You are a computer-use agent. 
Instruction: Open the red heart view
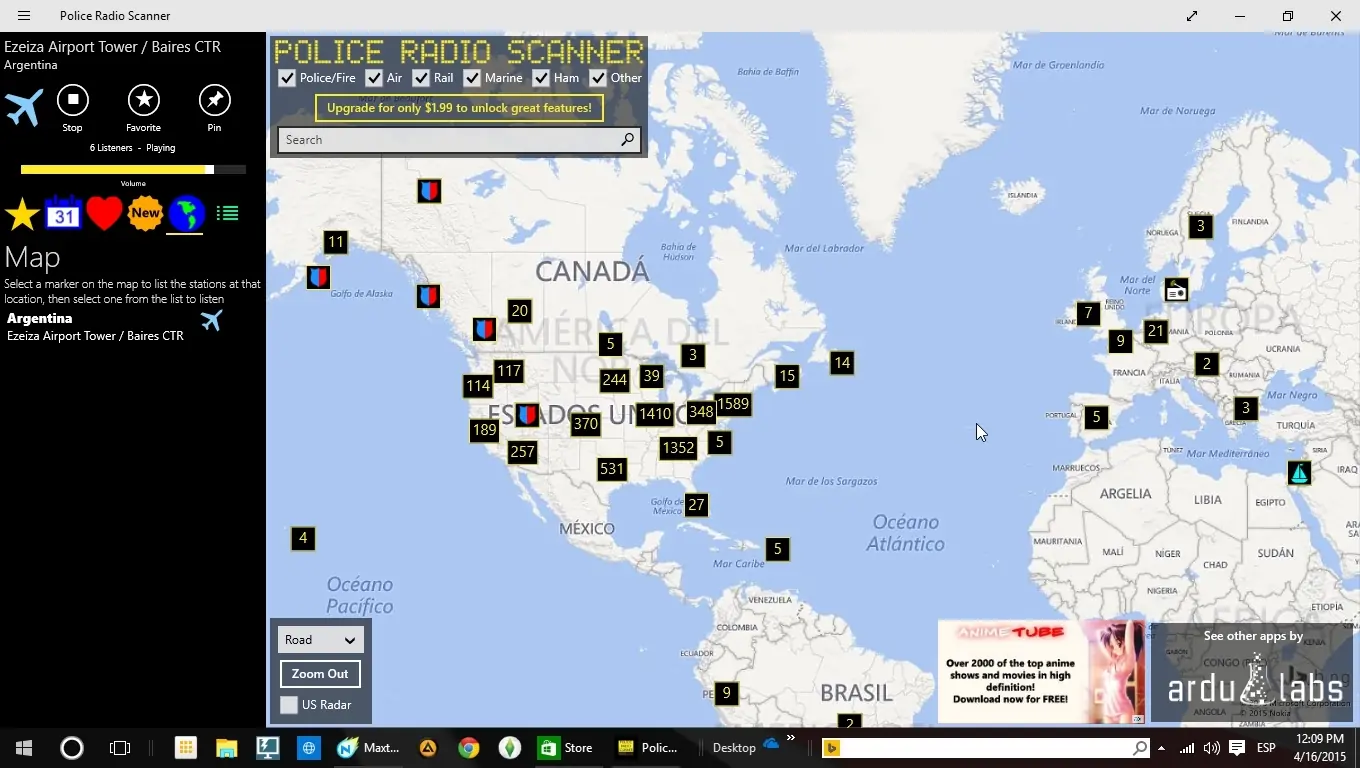point(104,213)
